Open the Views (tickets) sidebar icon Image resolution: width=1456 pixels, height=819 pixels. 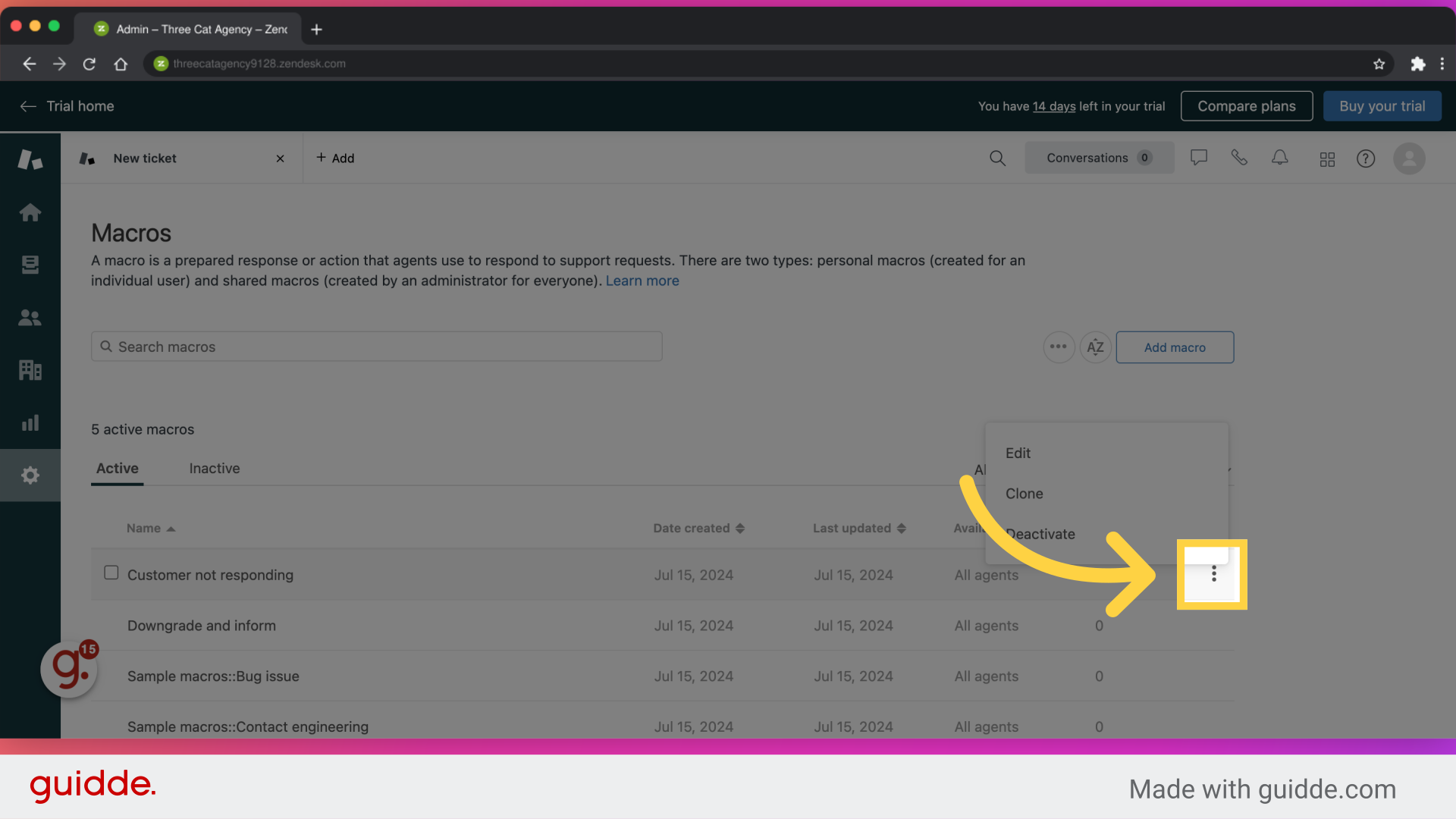[30, 265]
